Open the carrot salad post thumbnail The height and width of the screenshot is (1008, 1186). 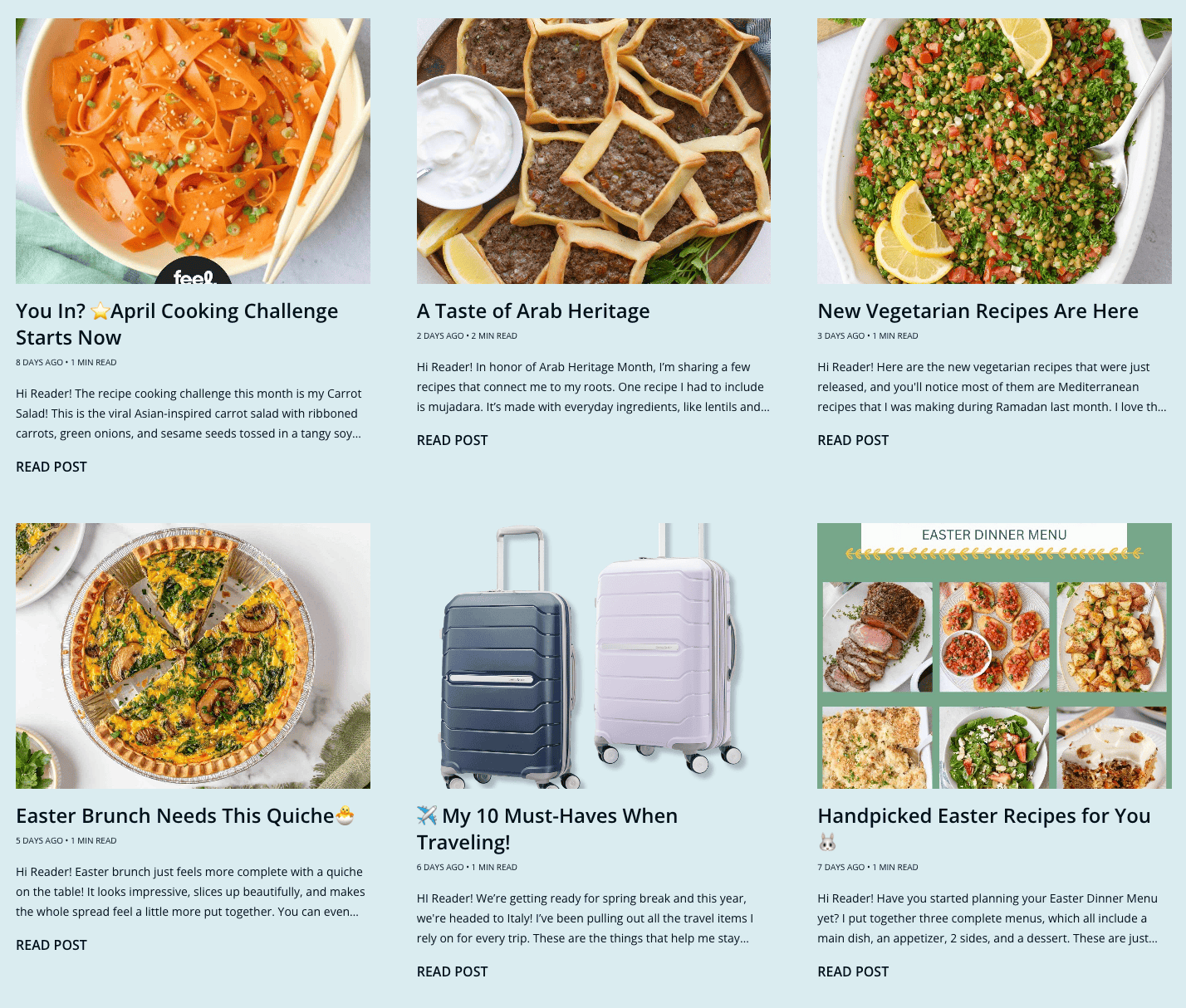[193, 151]
